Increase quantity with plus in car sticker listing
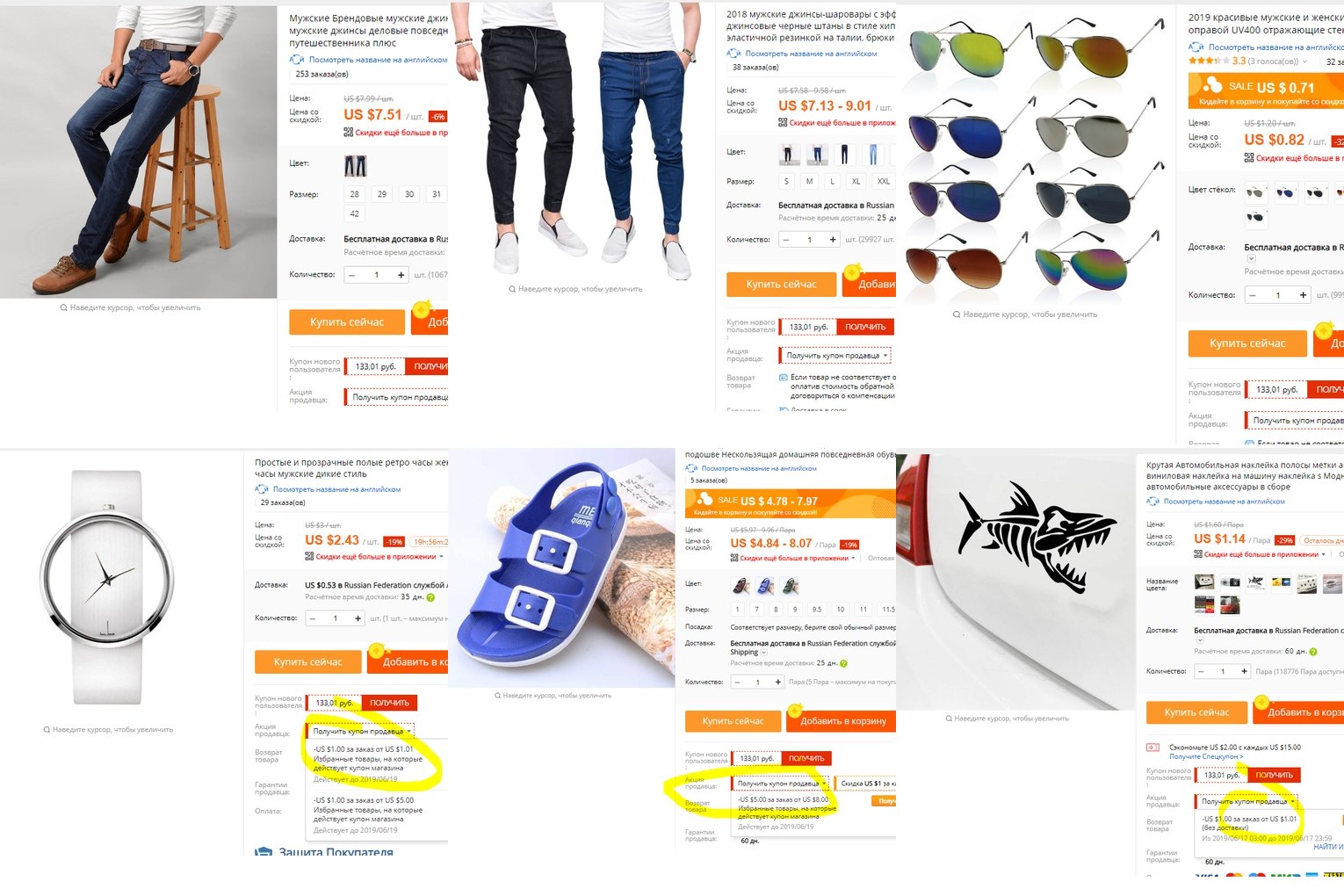1344x896 pixels. point(1244,671)
